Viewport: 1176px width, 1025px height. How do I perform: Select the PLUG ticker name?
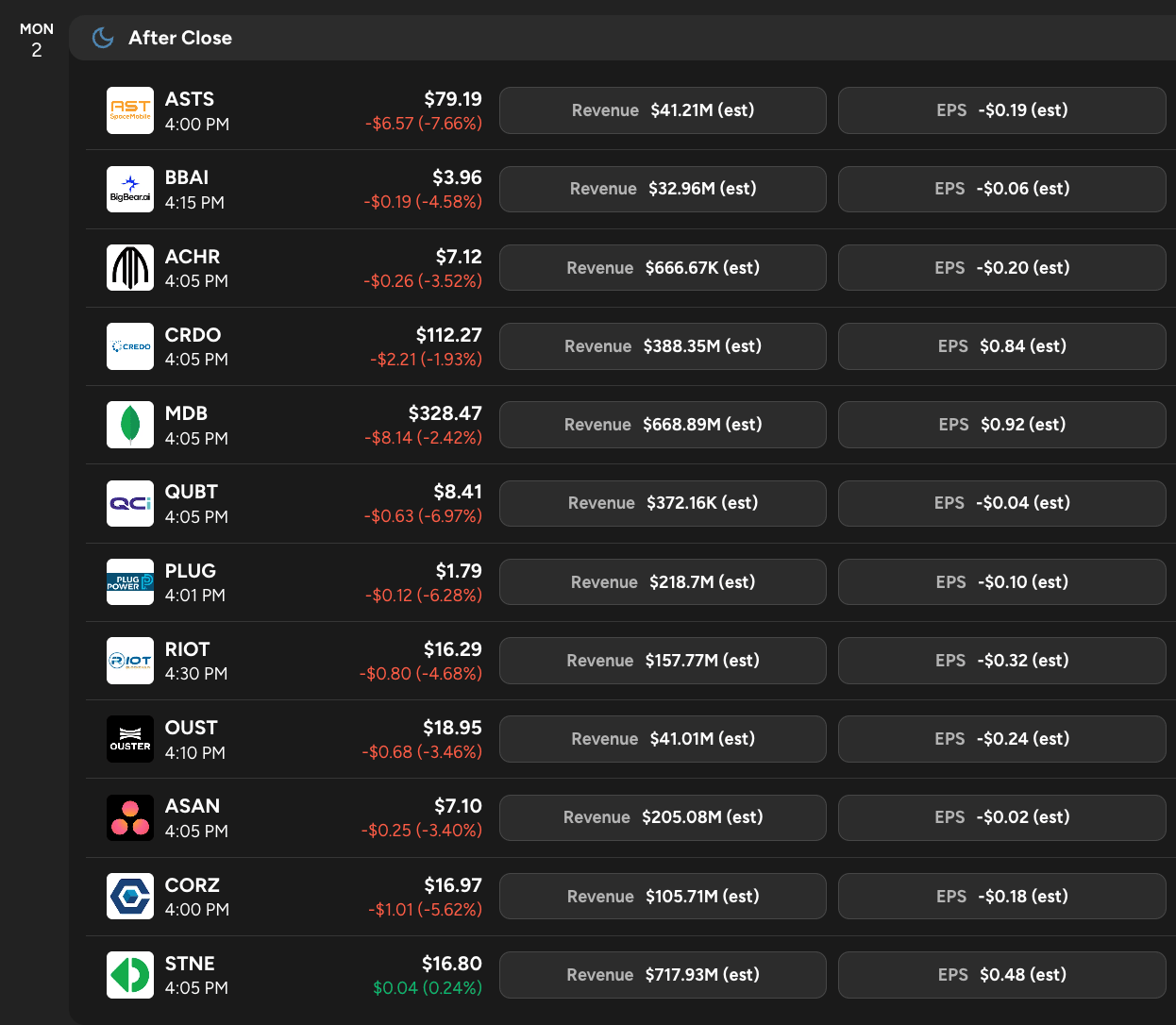click(191, 571)
